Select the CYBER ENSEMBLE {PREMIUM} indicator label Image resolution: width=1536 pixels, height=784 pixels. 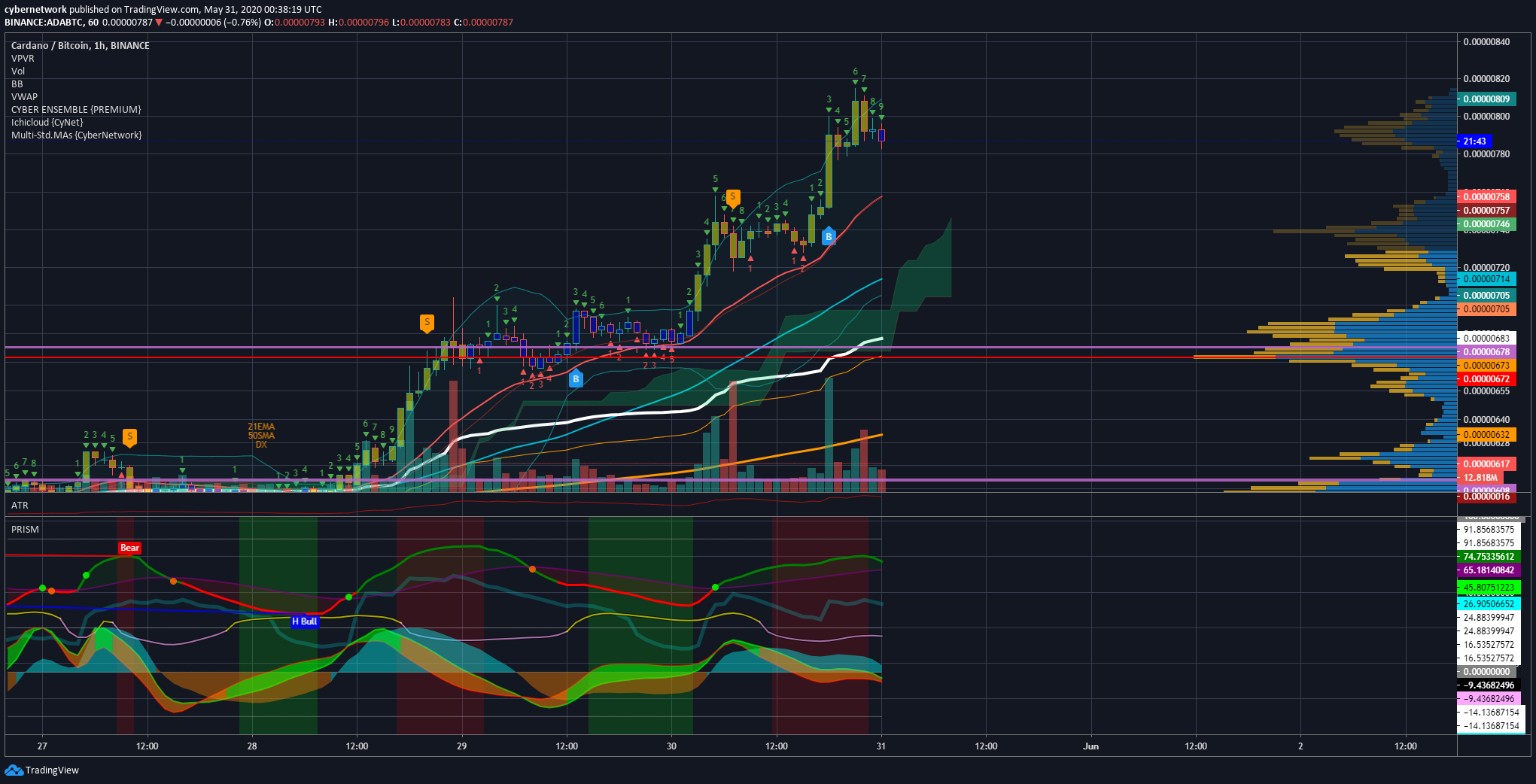(x=76, y=109)
